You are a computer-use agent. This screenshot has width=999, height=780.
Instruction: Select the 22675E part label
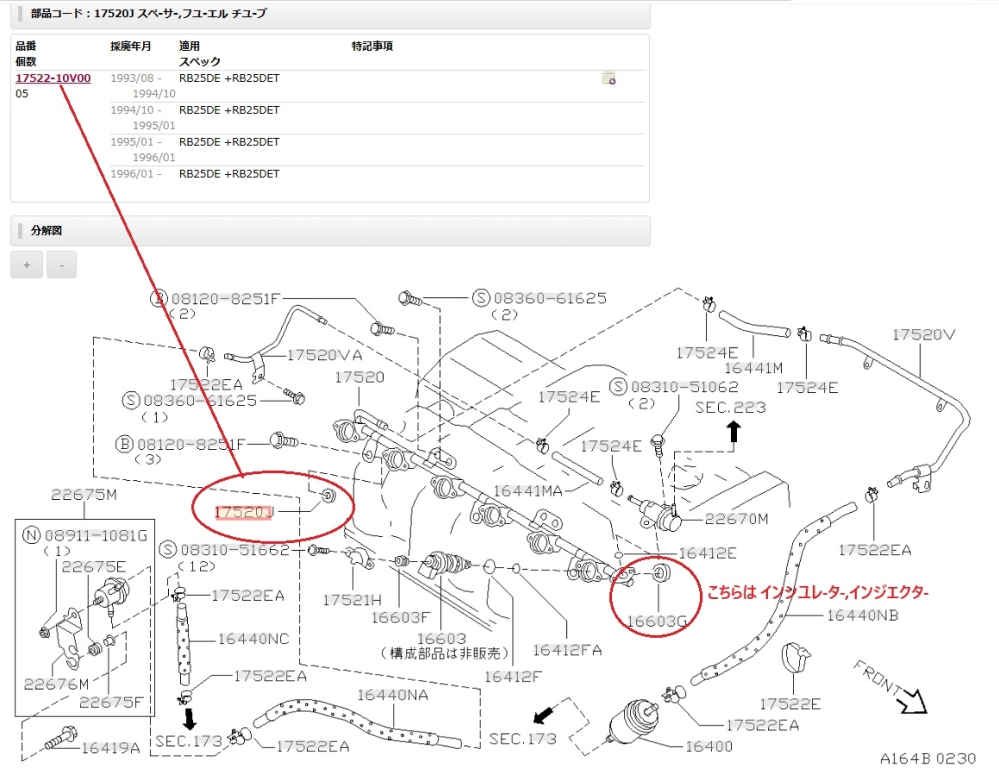point(94,567)
